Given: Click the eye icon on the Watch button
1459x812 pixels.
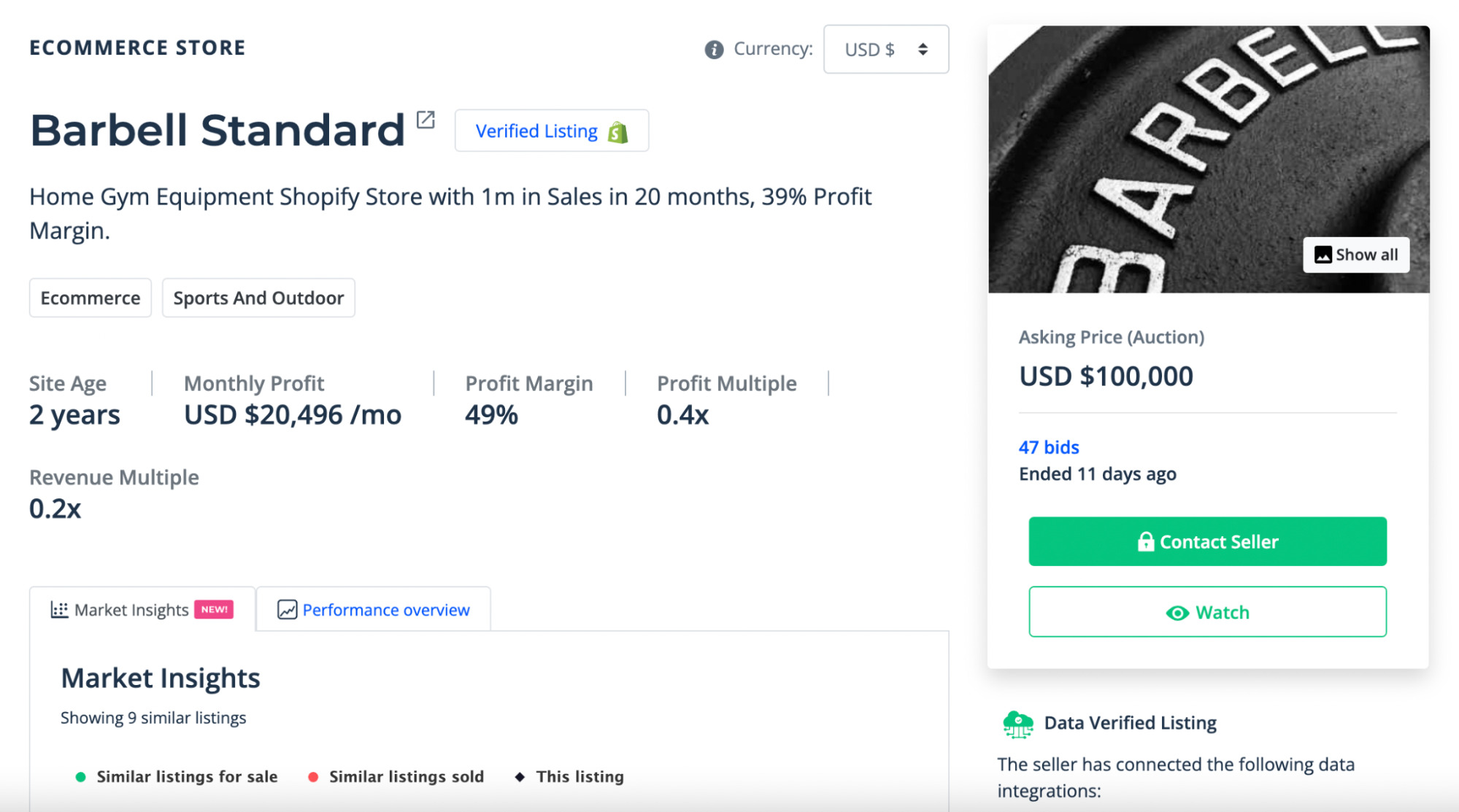Looking at the screenshot, I should point(1177,613).
